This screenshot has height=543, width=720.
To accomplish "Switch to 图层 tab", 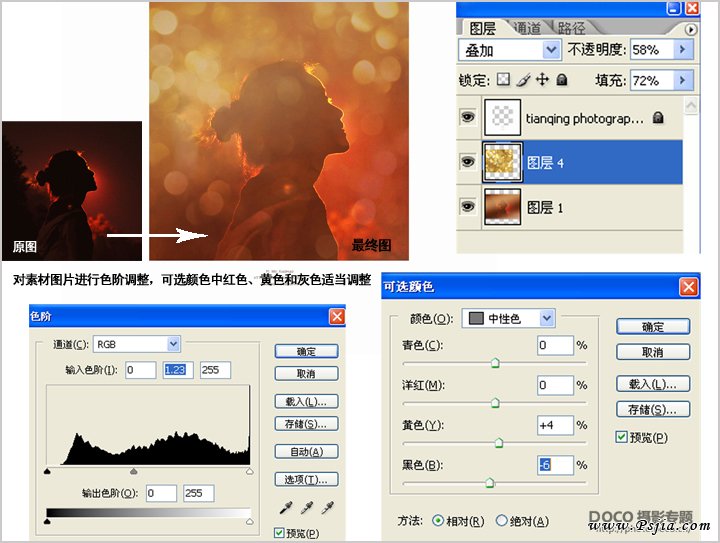I will [x=483, y=28].
